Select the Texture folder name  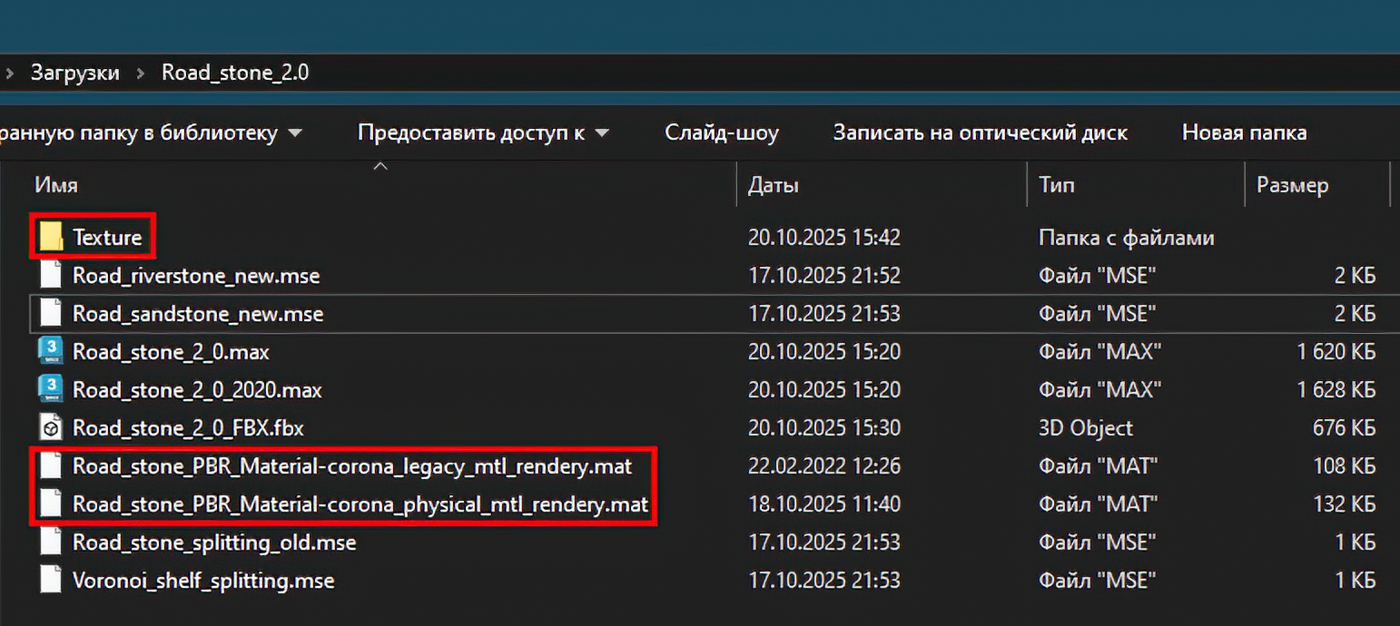107,238
